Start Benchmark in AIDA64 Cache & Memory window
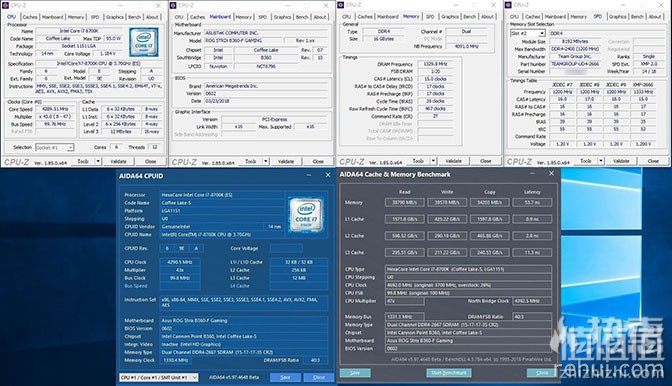The image size is (672, 386). tap(449, 373)
